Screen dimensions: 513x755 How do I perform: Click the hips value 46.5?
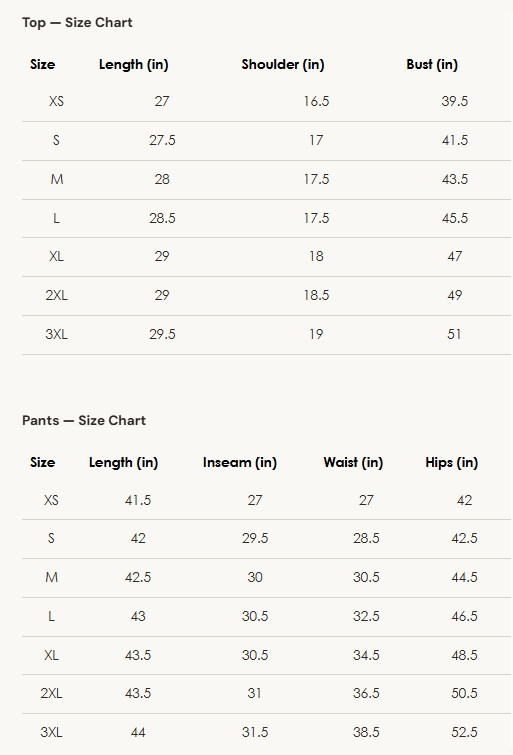(x=464, y=616)
